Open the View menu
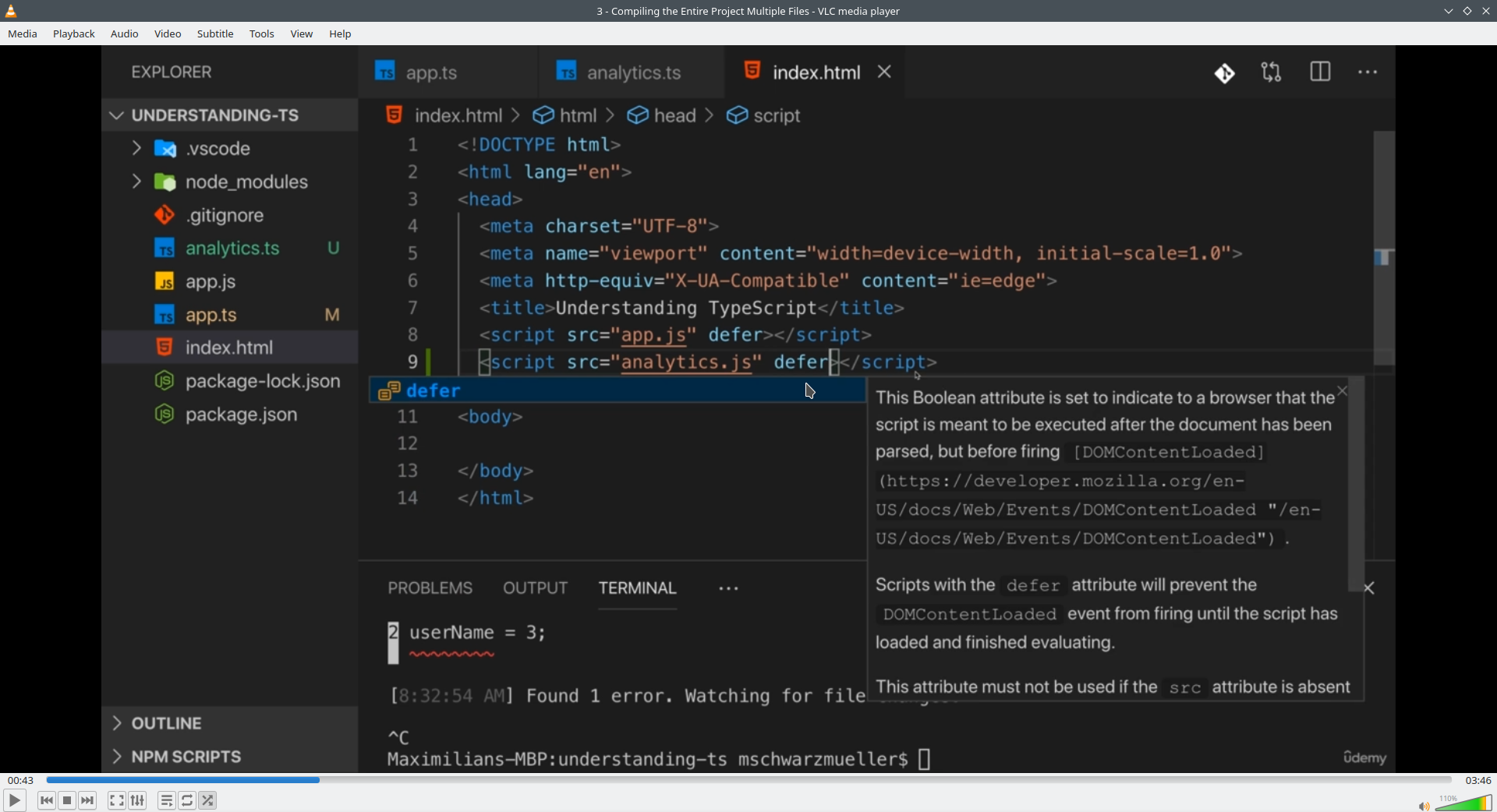Screen dimensions: 1497x812 (302, 34)
